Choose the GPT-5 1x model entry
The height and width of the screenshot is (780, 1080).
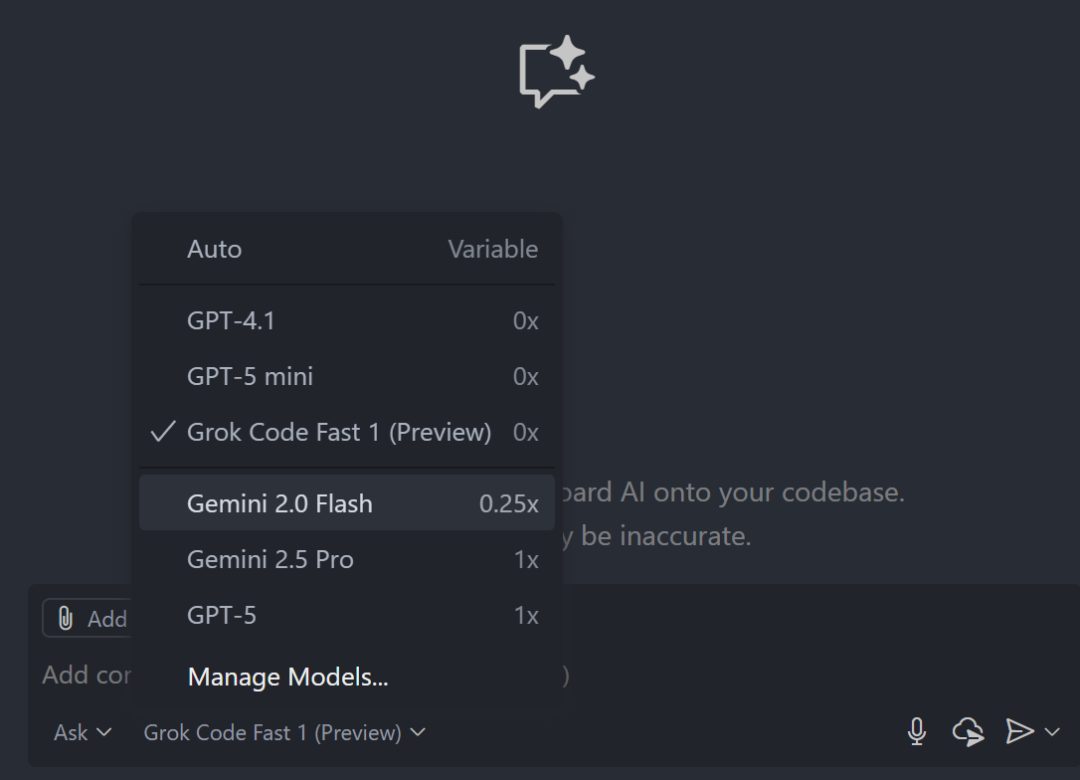point(222,616)
